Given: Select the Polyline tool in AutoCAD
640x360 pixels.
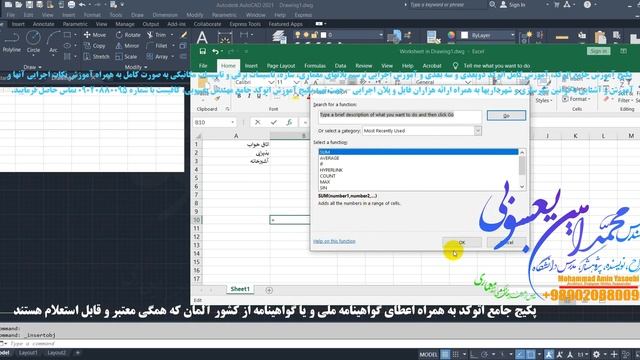Looking at the screenshot, I should point(11,42).
